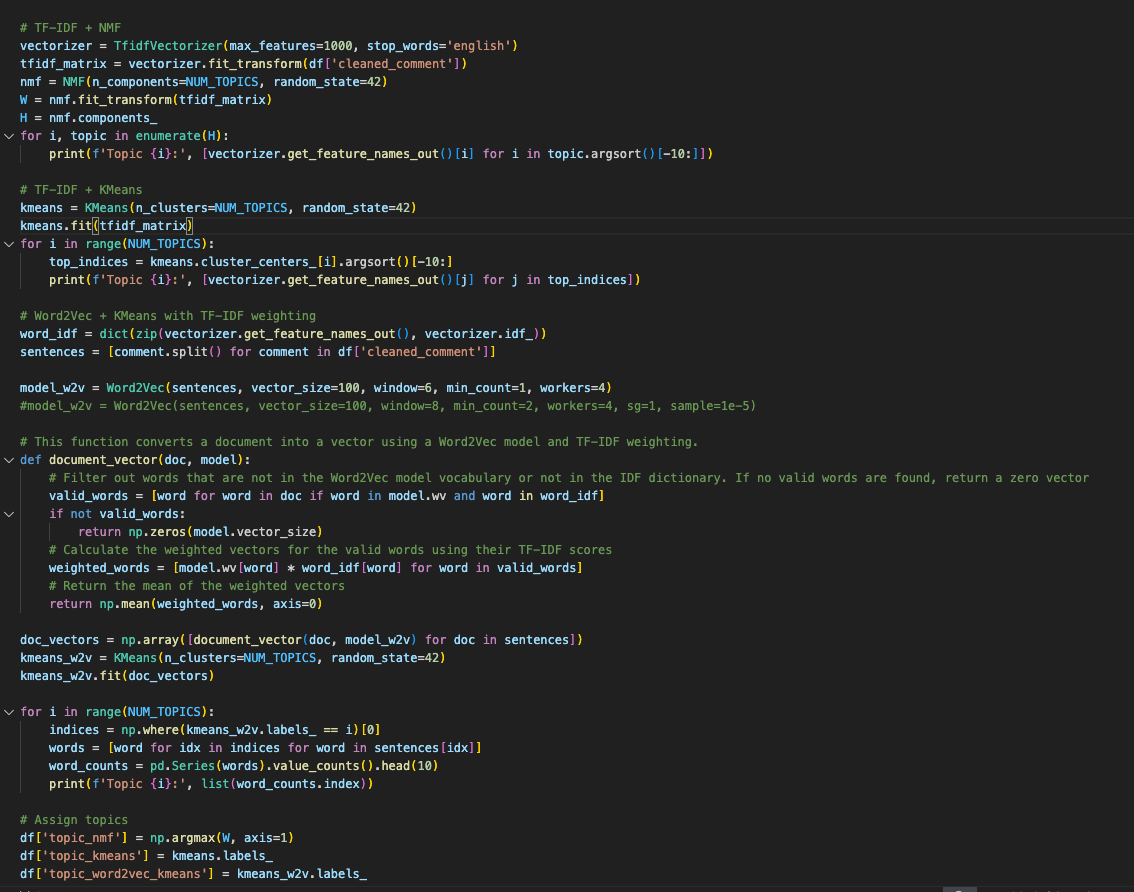Viewport: 1134px width, 892px height.
Task: Click the TfidfVectorizer class name
Action: [154, 46]
